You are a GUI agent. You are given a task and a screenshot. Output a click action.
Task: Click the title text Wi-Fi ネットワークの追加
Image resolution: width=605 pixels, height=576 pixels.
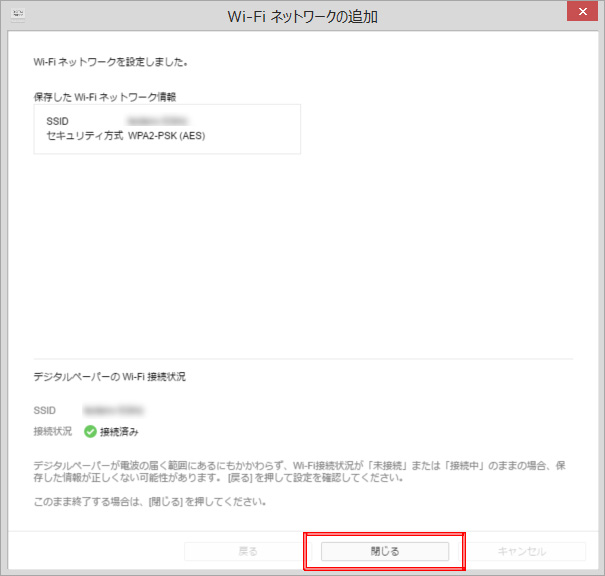(302, 15)
